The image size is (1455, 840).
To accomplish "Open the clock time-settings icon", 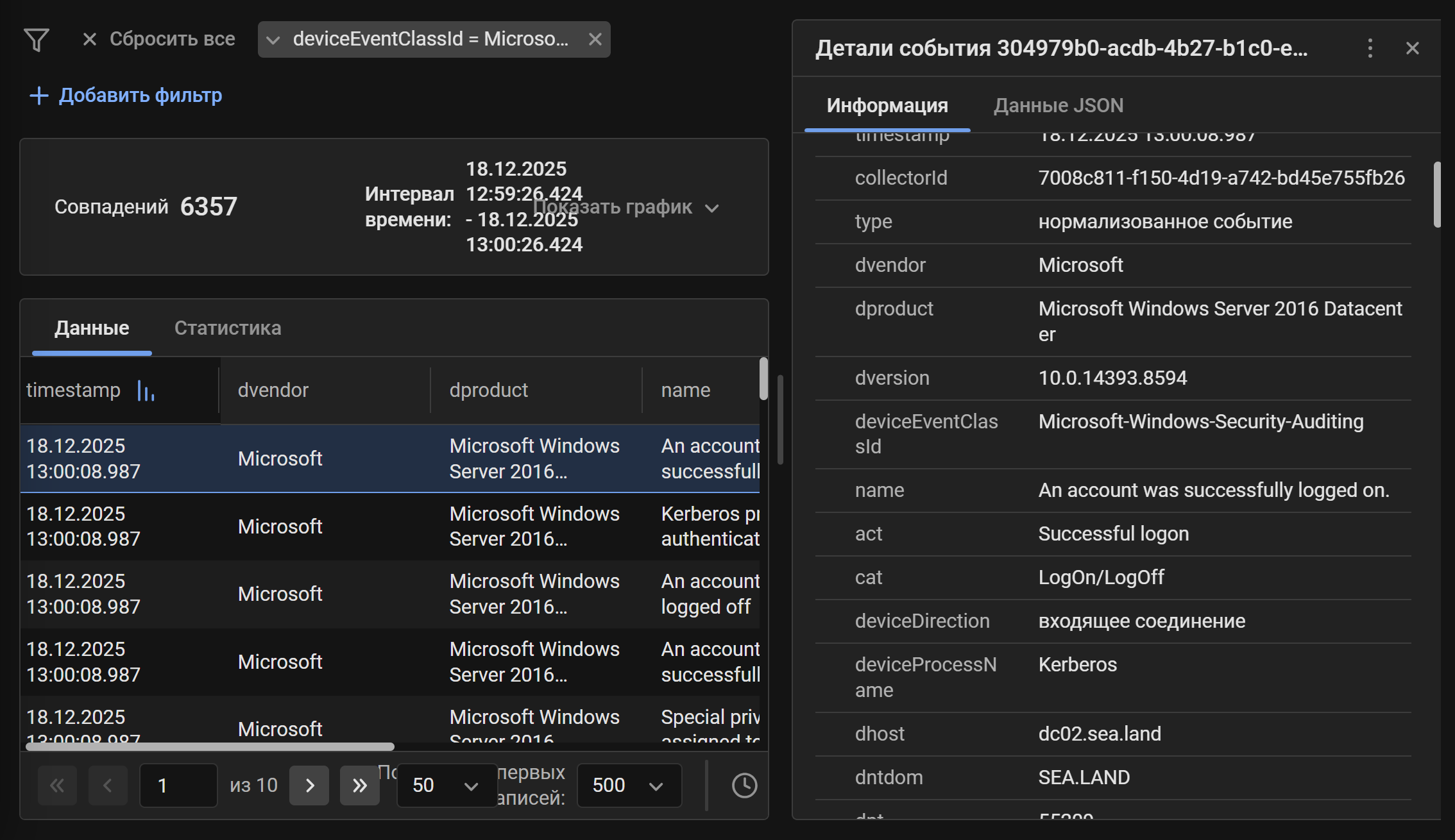I will point(744,785).
